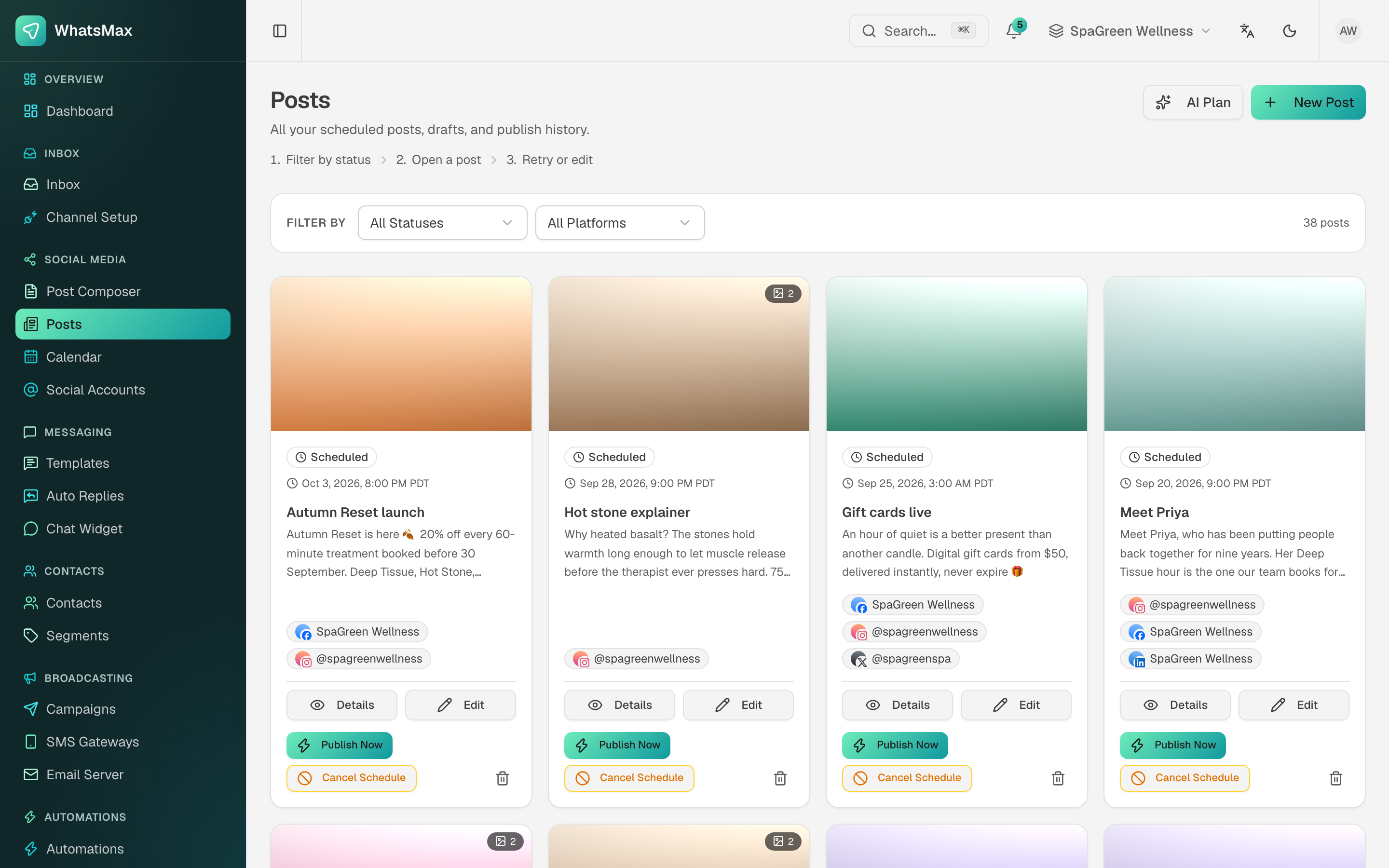Cancel Schedule for Hot stone explainer
Viewport: 1389px width, 868px height.
[629, 778]
